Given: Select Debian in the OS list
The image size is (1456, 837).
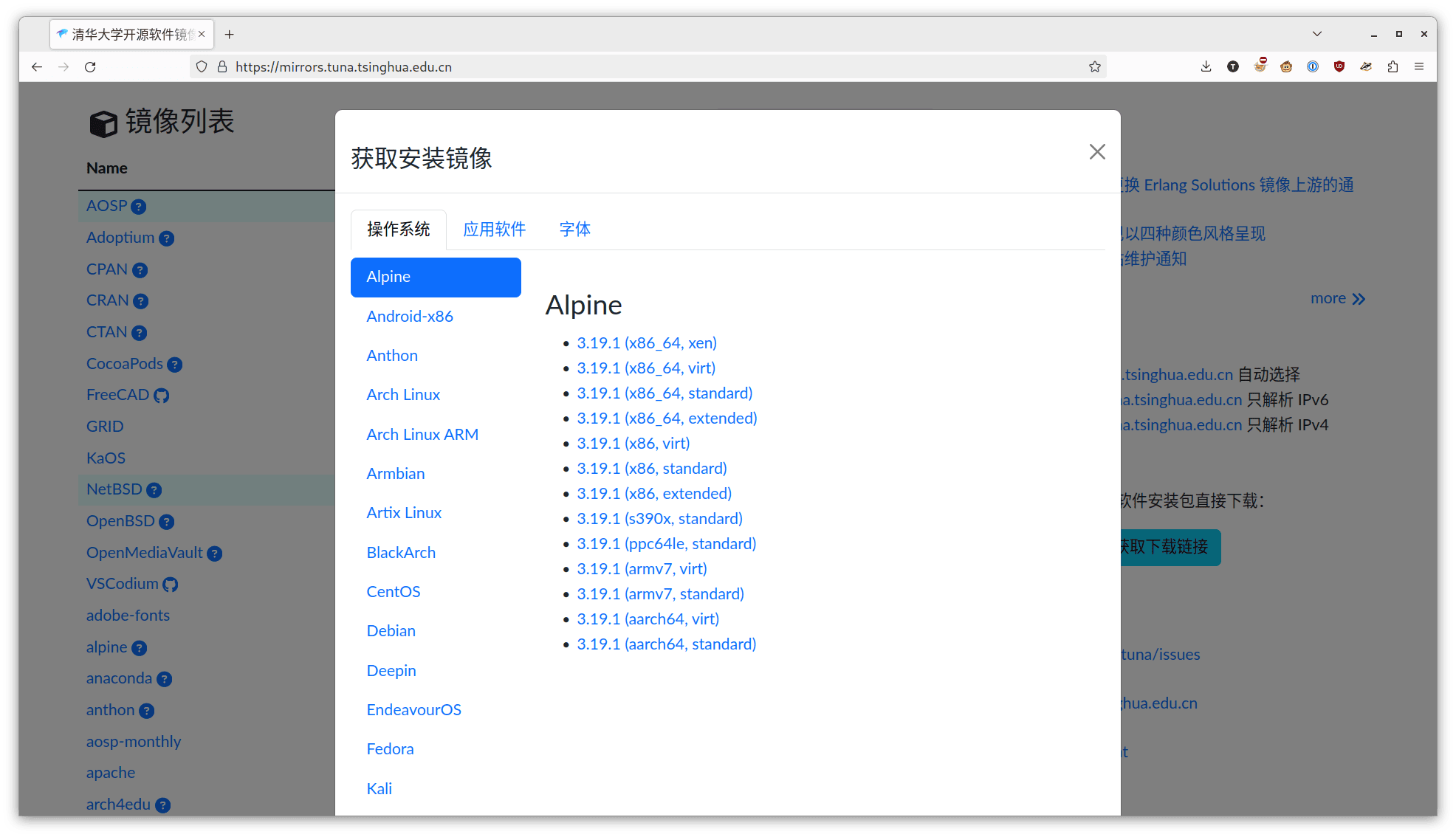Looking at the screenshot, I should 391,631.
